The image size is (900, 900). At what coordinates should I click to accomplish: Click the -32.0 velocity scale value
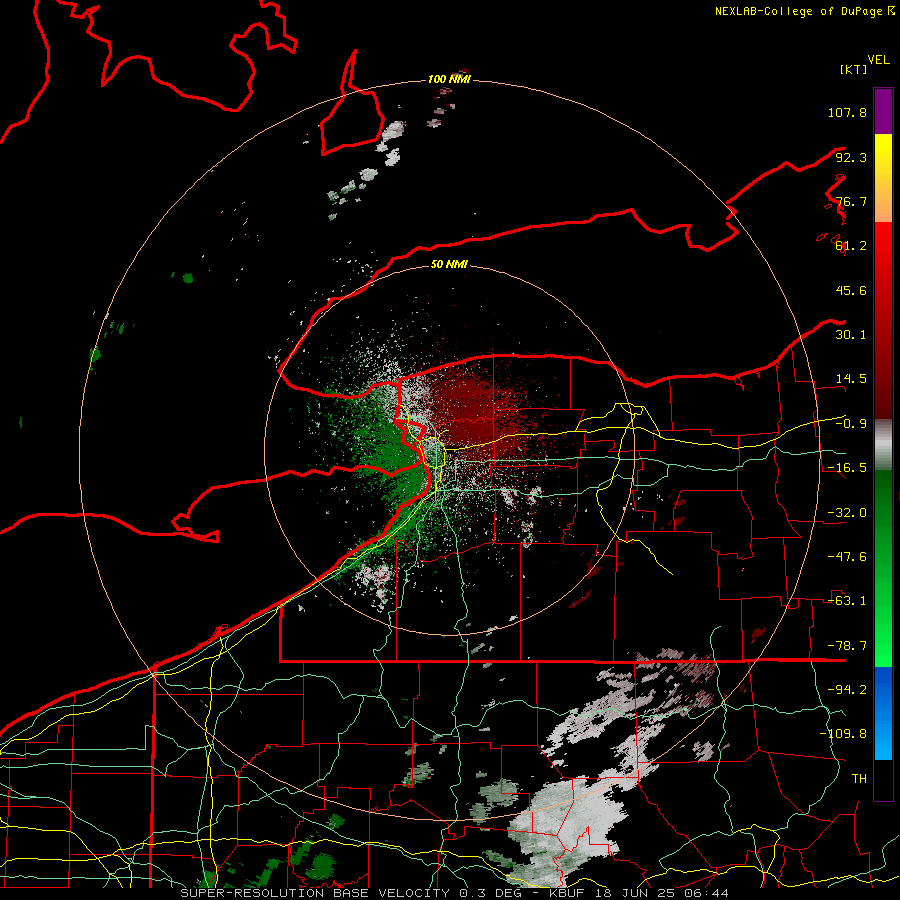click(x=847, y=513)
